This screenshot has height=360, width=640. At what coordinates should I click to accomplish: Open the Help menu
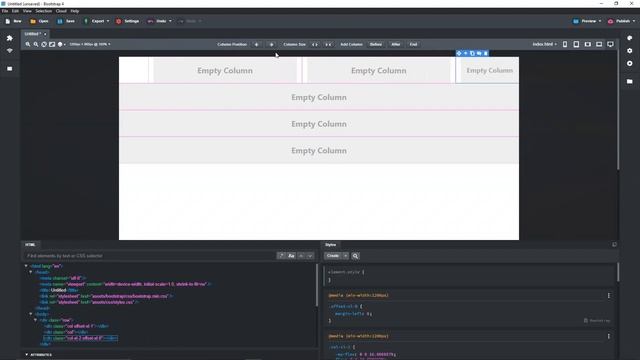75,11
